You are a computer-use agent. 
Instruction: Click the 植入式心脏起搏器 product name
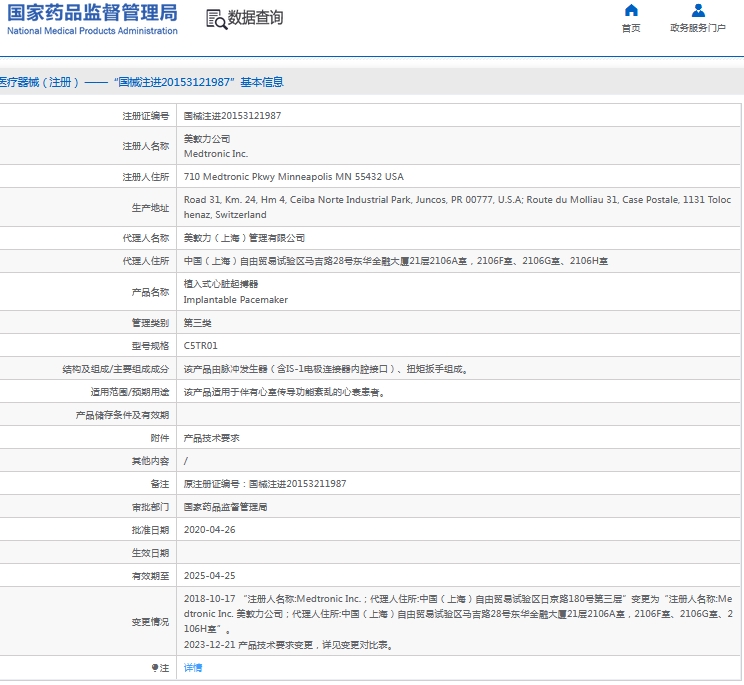221,284
